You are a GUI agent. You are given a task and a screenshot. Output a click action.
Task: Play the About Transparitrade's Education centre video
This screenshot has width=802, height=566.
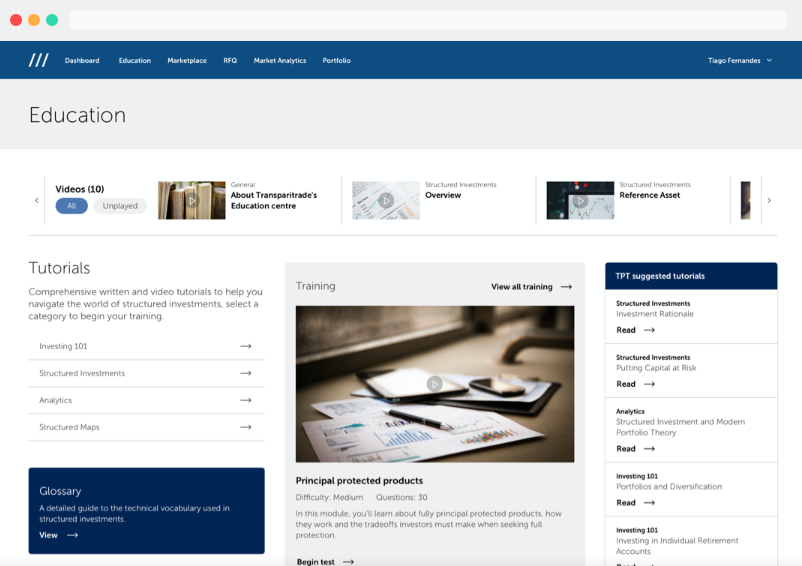tap(191, 200)
